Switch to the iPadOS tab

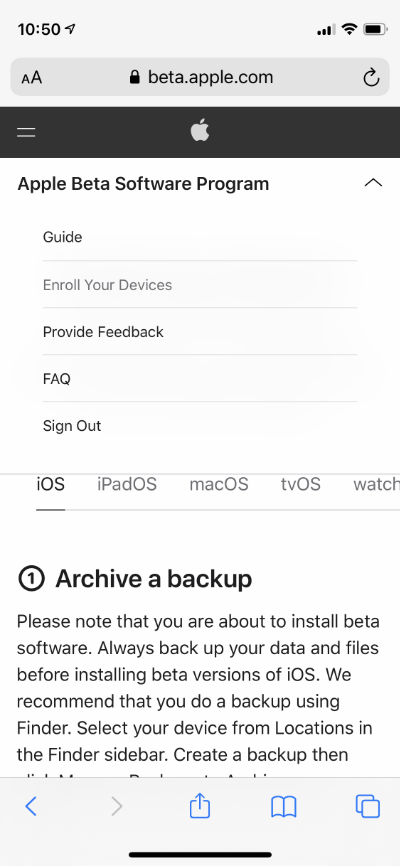[127, 484]
